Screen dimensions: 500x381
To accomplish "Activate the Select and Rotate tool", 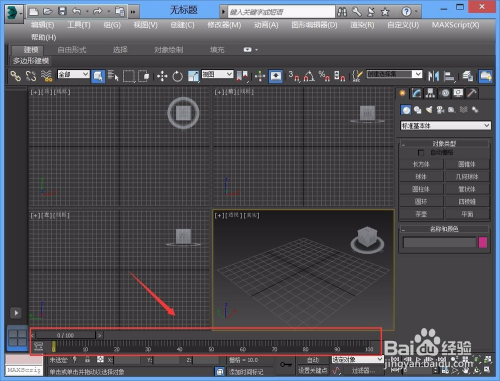I will (177, 76).
